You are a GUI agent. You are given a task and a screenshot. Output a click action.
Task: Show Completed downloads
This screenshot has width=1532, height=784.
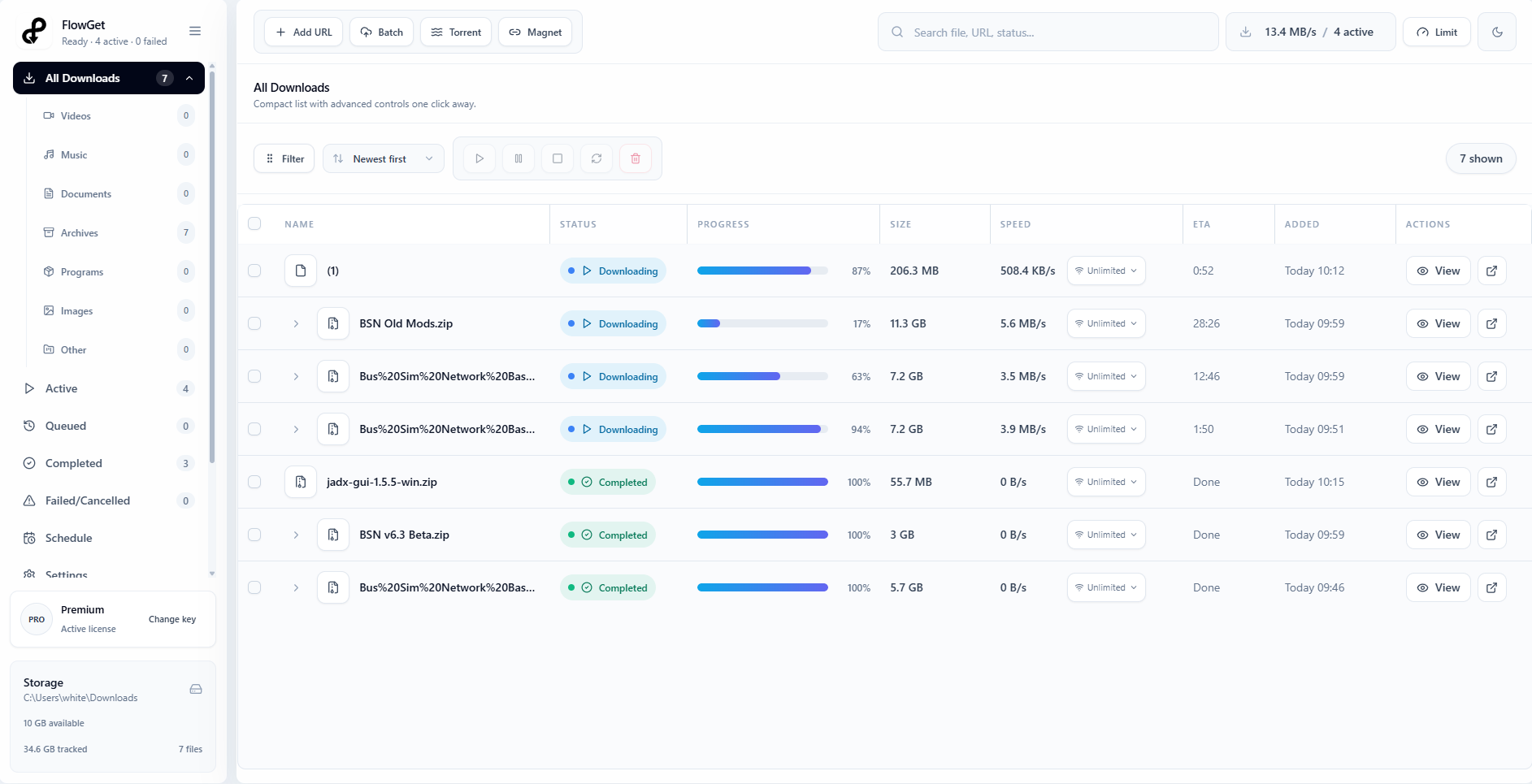pyautogui.click(x=109, y=463)
